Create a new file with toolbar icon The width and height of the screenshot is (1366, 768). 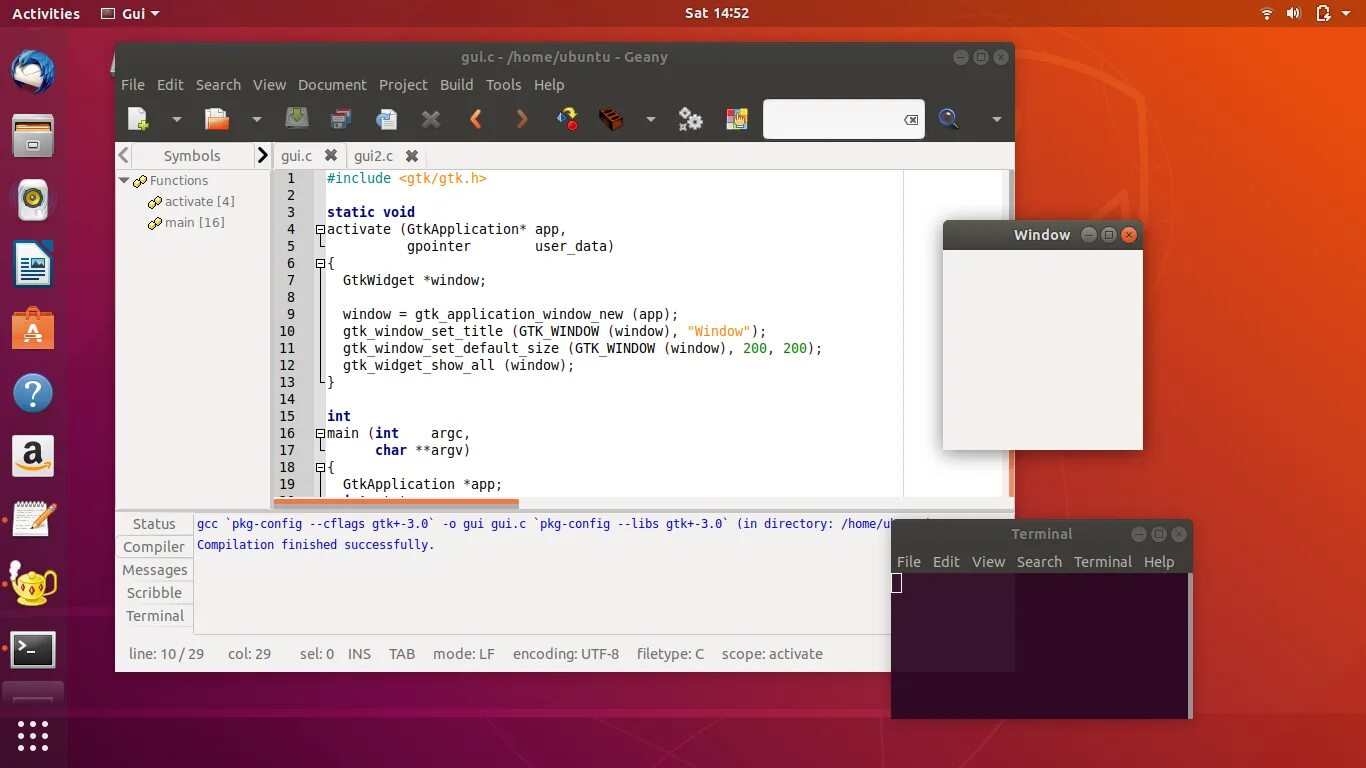tap(138, 119)
